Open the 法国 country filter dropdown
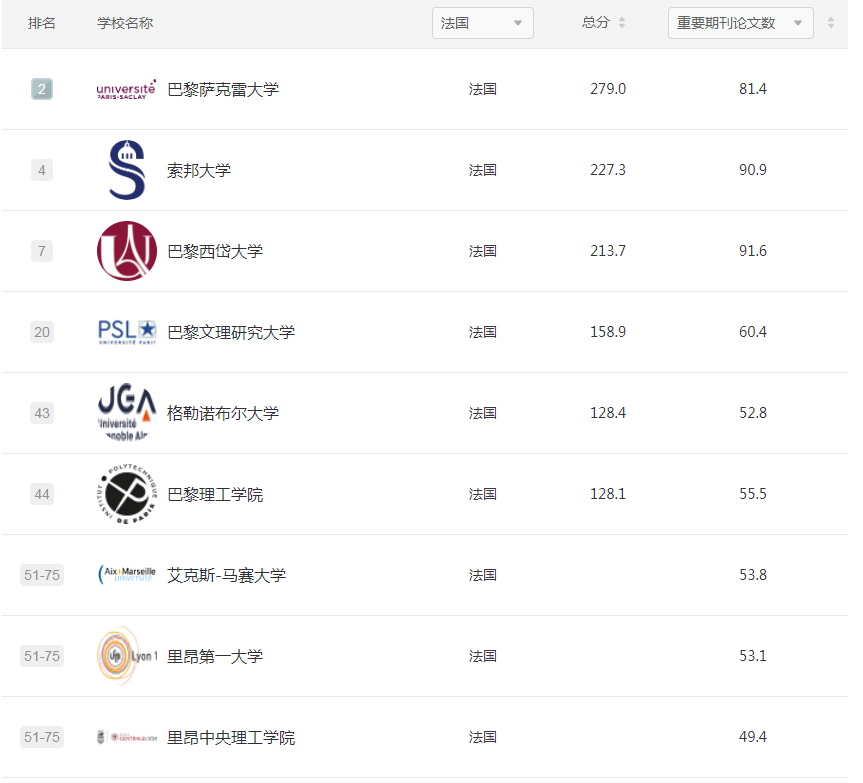Screen dimensions: 863x783 pos(482,22)
